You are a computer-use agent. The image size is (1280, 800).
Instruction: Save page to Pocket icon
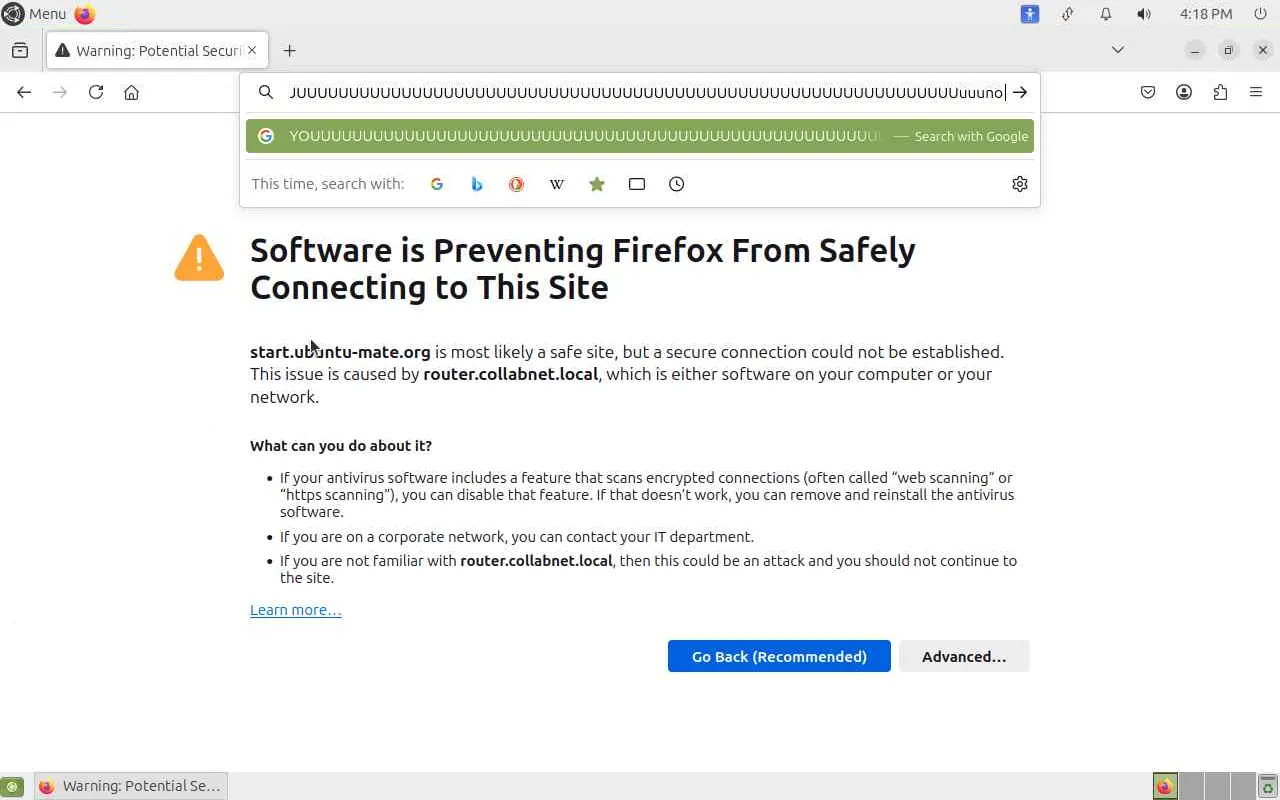pos(1148,92)
